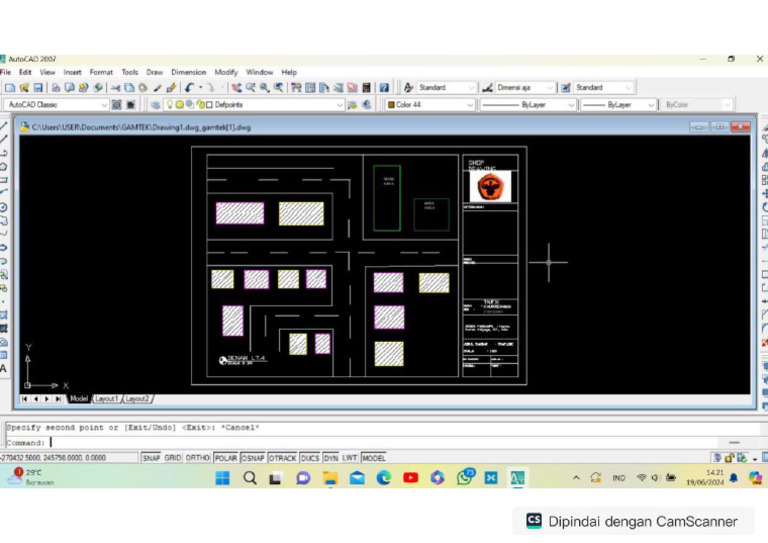Toggle MODEL space button in status bar
The height and width of the screenshot is (543, 768).
[374, 458]
